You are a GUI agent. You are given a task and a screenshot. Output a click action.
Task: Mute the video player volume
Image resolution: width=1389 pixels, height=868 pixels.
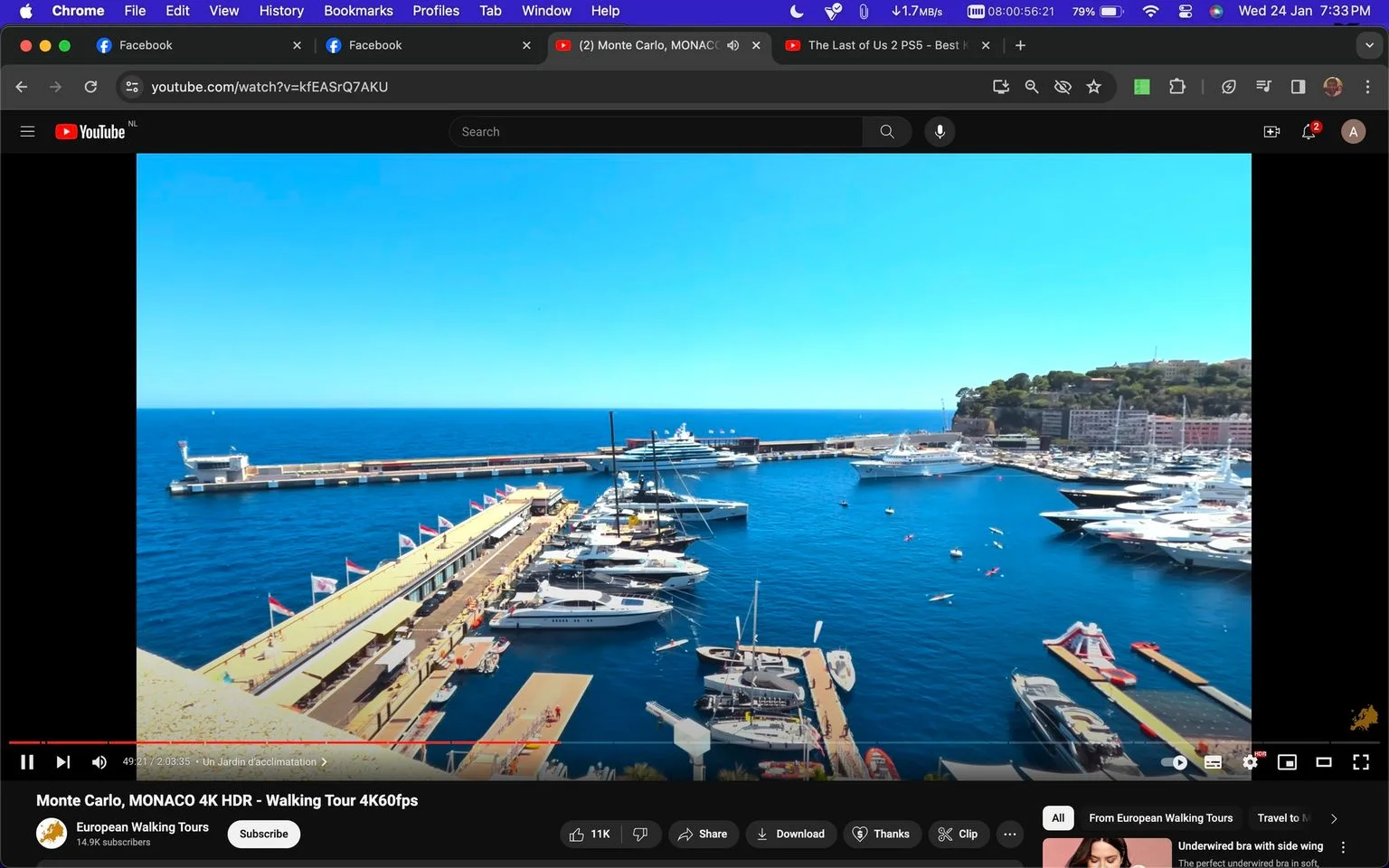pyautogui.click(x=99, y=762)
